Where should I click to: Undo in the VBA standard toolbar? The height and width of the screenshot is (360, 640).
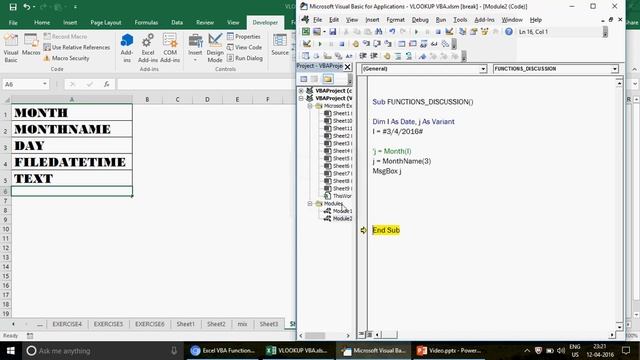[392, 31]
